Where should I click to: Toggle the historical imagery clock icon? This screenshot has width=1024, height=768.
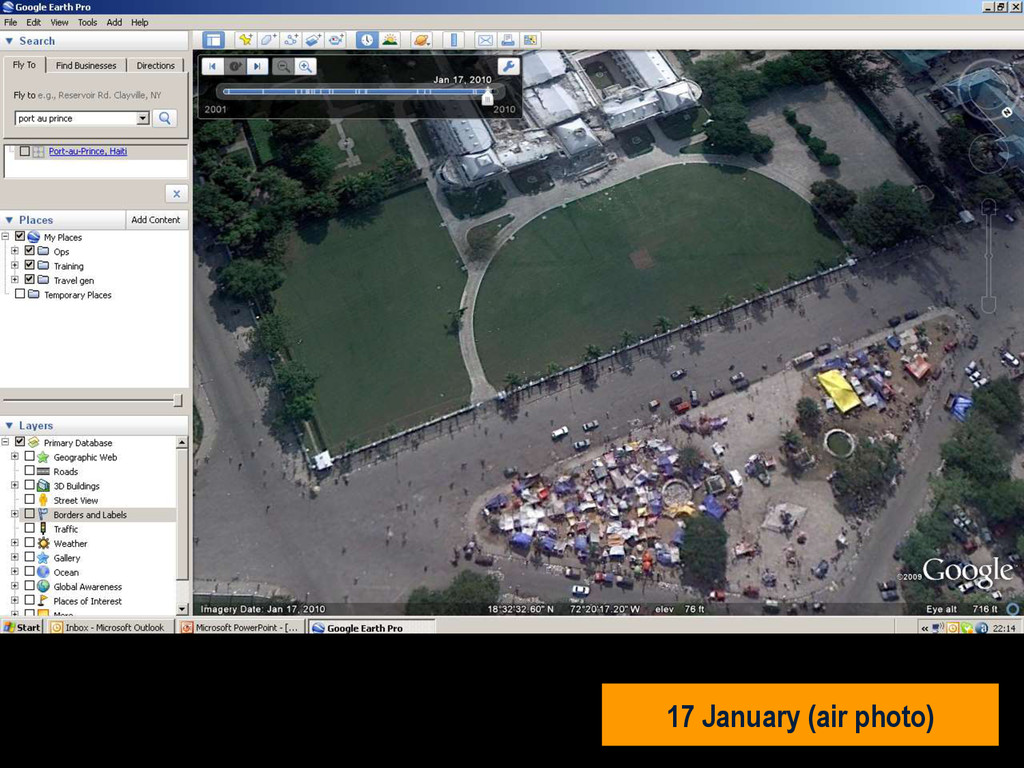click(367, 40)
